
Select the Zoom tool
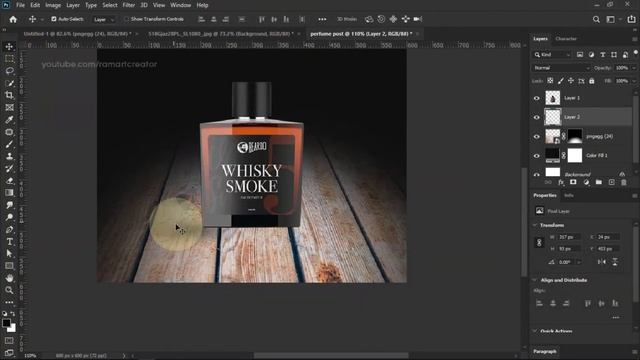pyautogui.click(x=9, y=290)
